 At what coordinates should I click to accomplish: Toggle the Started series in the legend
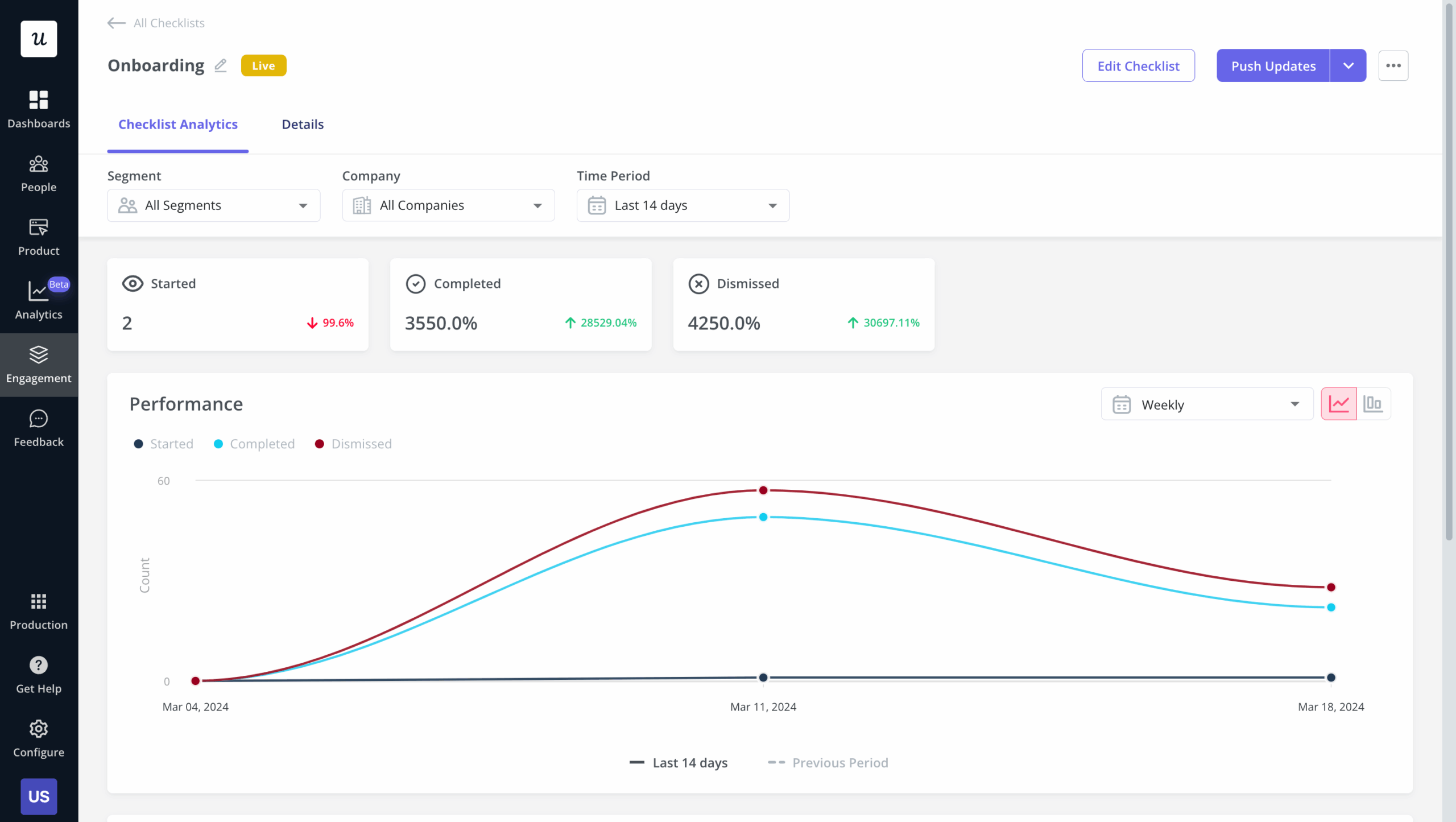pos(163,444)
